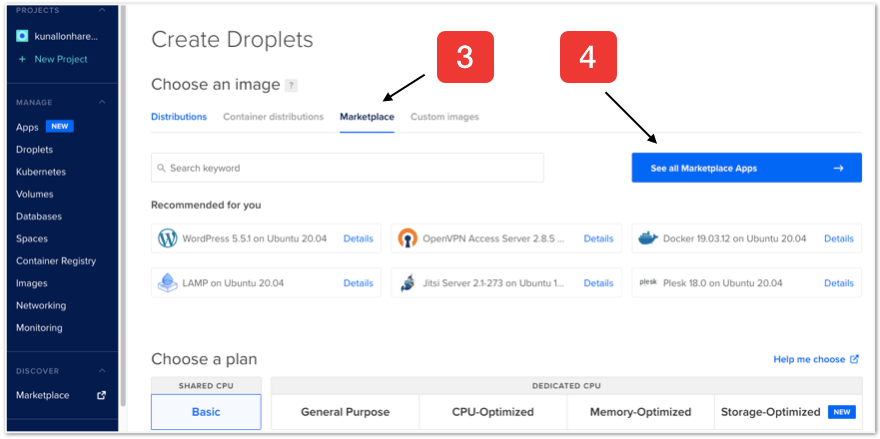
Task: Click the external link icon beside Marketplace
Action: coord(102,395)
